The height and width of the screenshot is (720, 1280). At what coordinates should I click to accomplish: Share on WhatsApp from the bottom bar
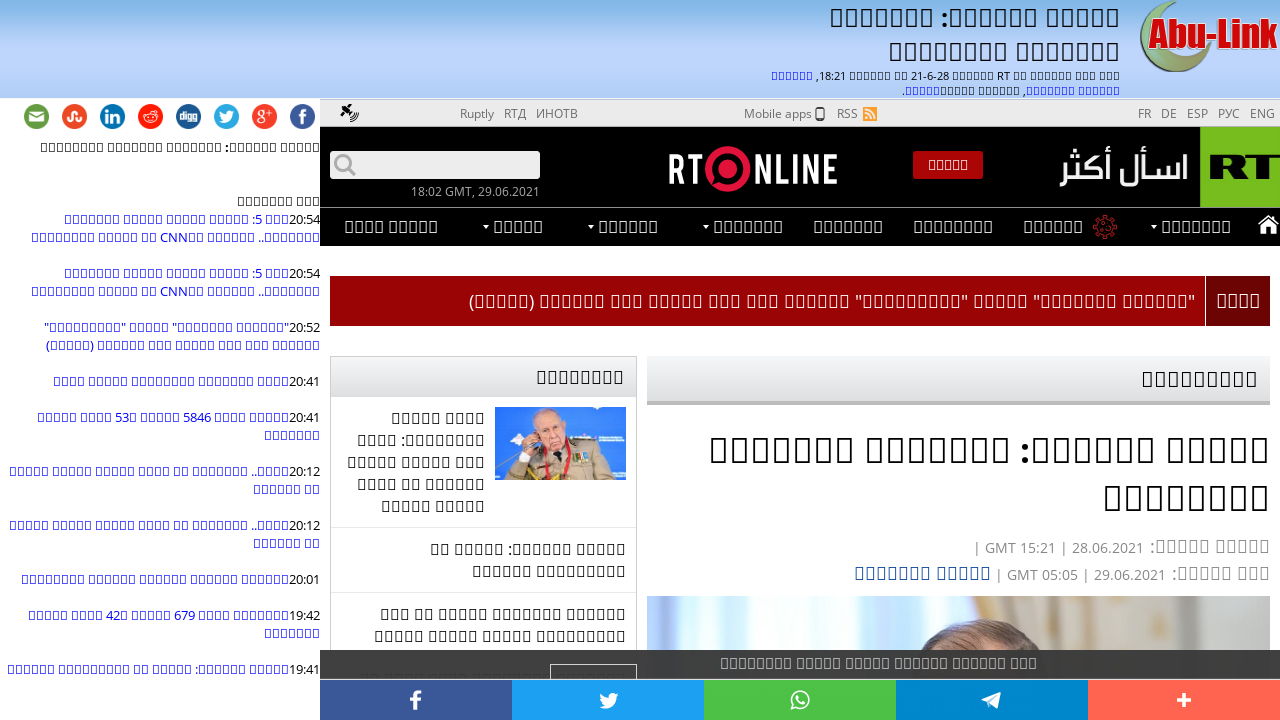(x=800, y=700)
